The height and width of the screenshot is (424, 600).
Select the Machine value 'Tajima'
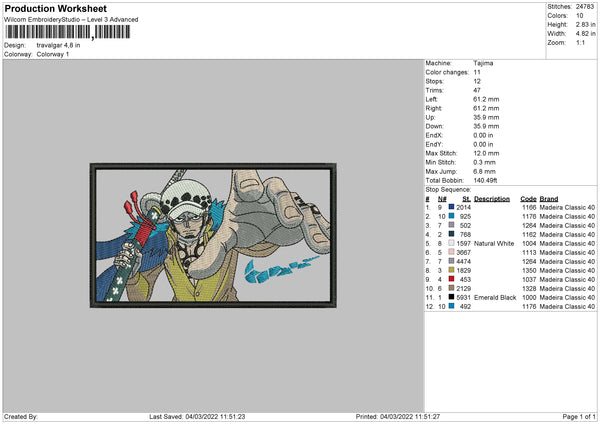click(x=483, y=63)
